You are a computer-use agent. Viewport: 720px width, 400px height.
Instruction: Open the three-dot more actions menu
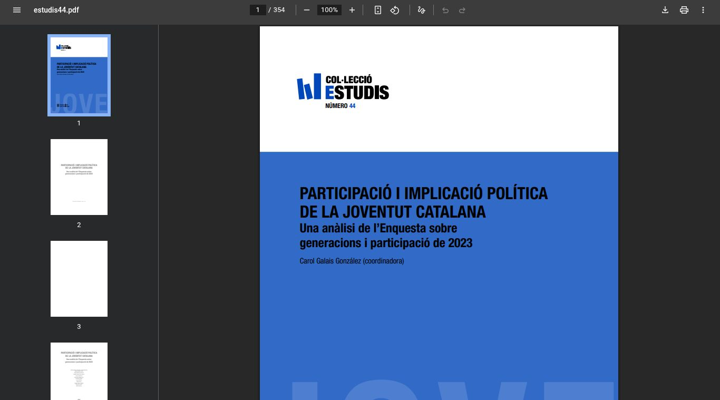(703, 10)
